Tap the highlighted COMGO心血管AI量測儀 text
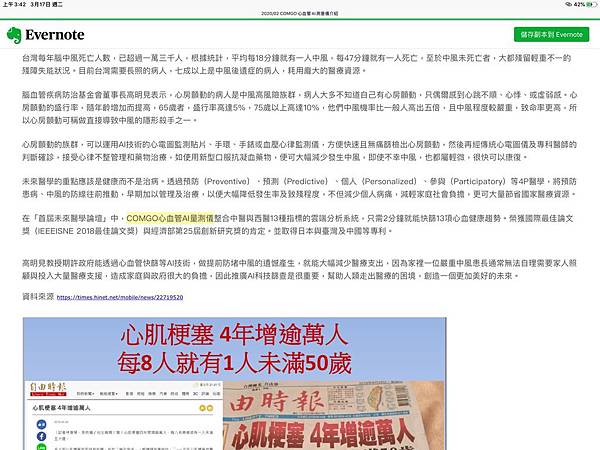The width and height of the screenshot is (600, 450). [x=170, y=218]
